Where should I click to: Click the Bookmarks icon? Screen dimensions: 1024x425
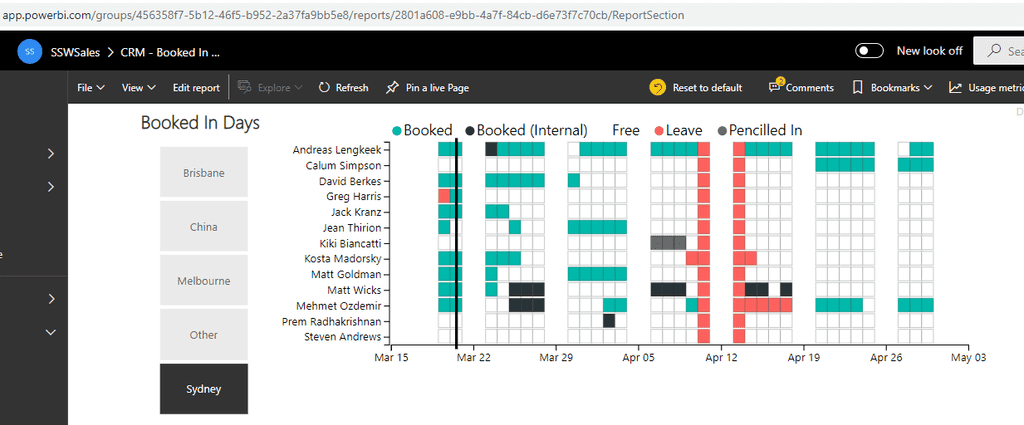[858, 88]
